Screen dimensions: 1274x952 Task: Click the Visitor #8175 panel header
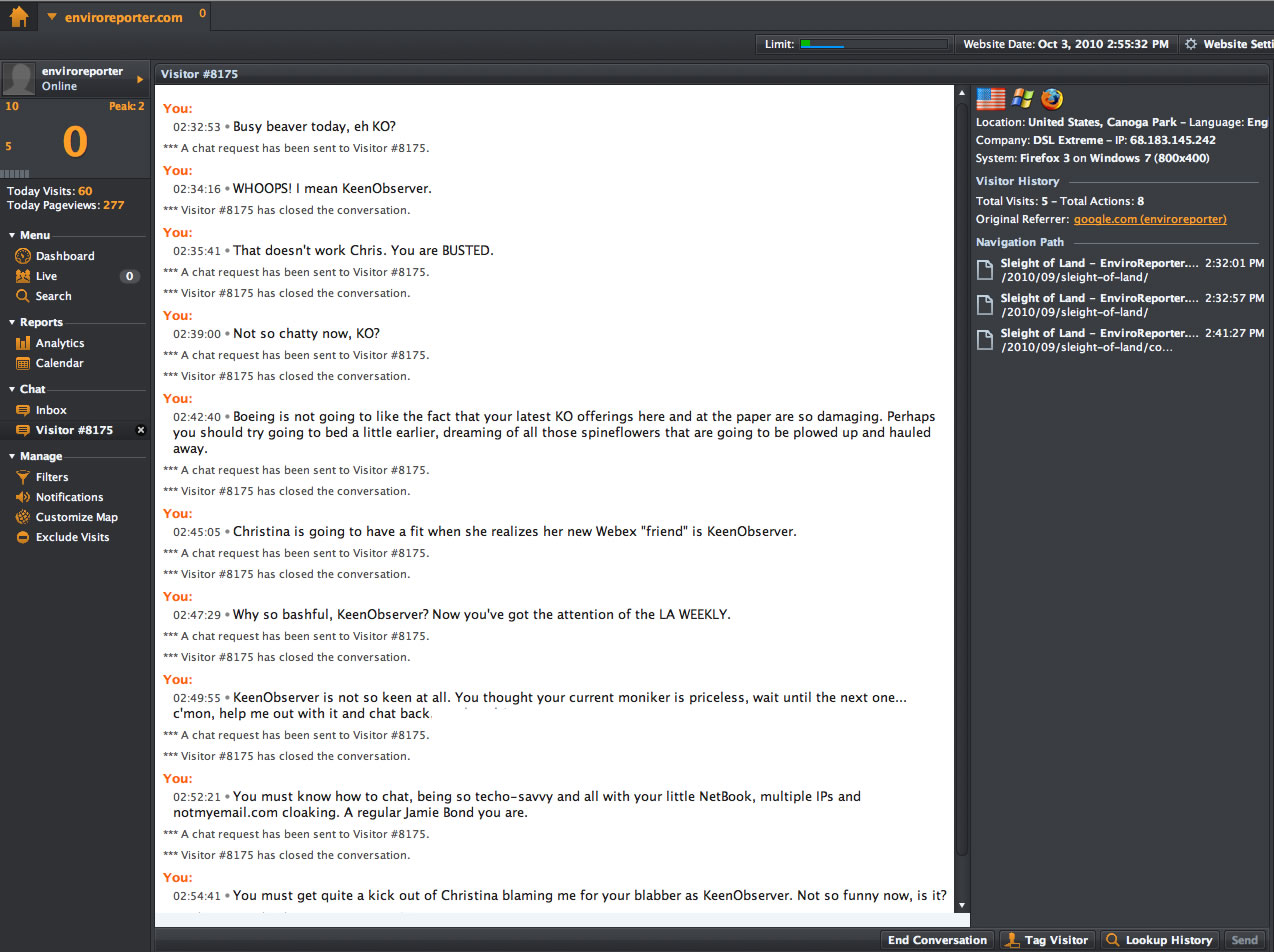[x=714, y=74]
